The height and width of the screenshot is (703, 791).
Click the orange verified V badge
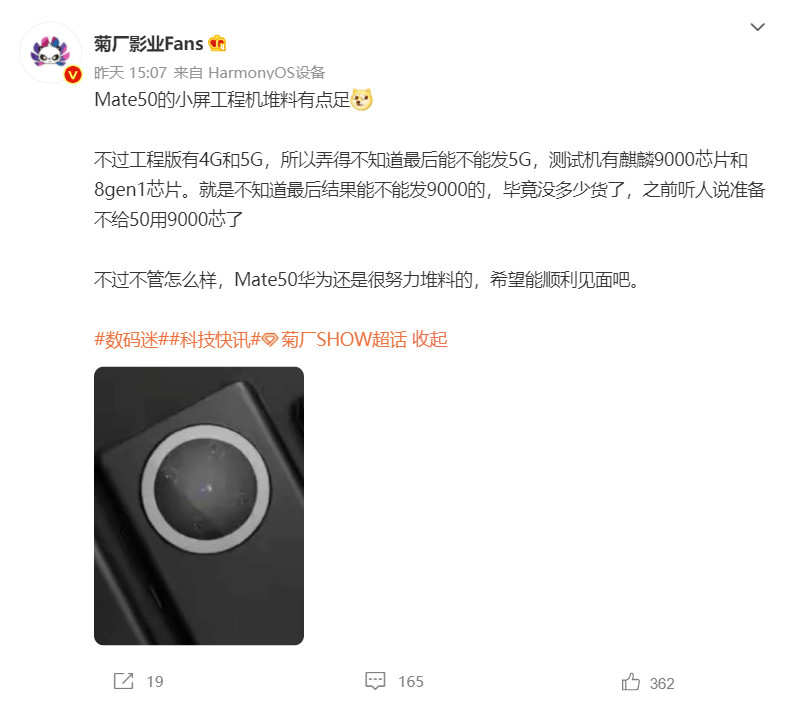[x=73, y=75]
